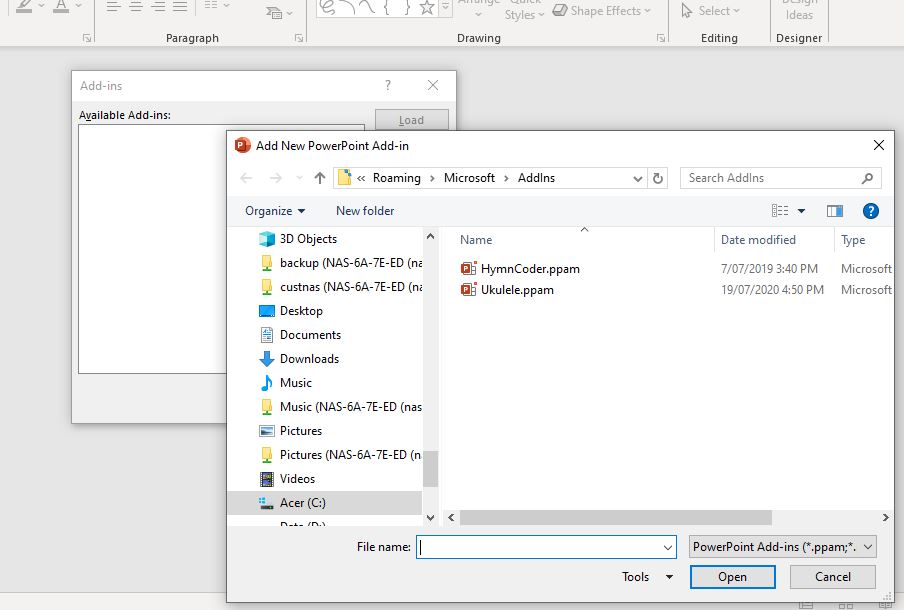Pick the scribble shape in shapes gallery
This screenshot has height=610, width=904.
[x=328, y=7]
